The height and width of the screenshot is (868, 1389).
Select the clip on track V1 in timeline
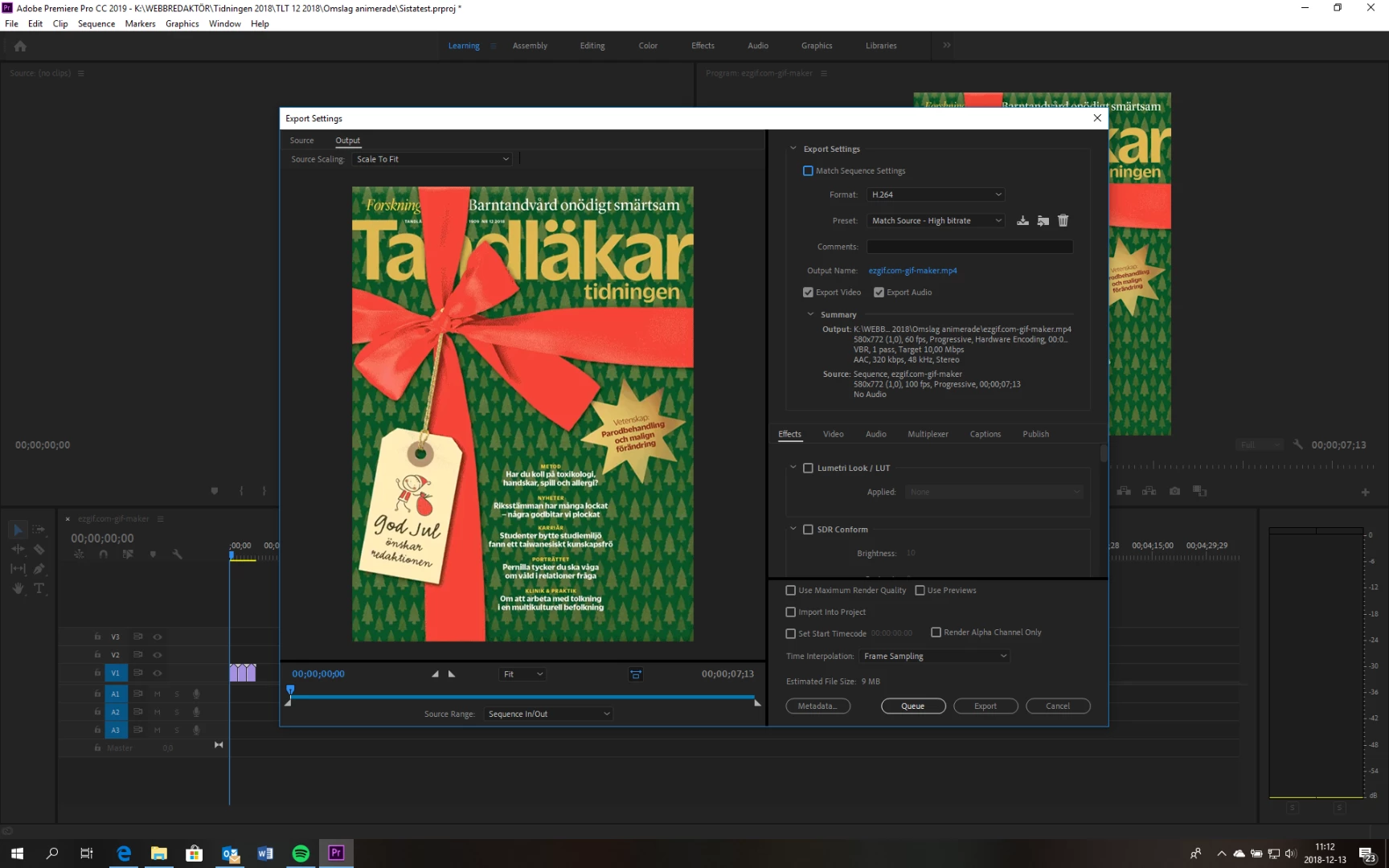(x=243, y=673)
